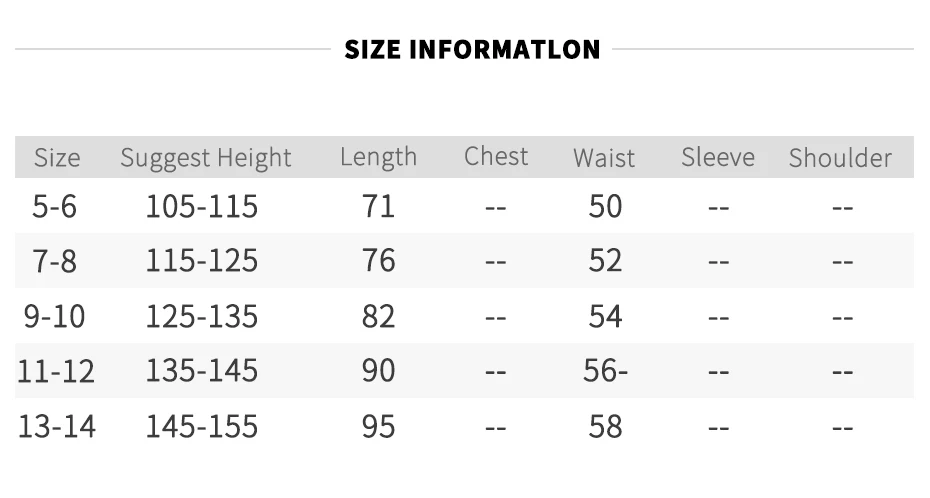This screenshot has height=498, width=930.
Task: Click the Size column header
Action: (57, 158)
